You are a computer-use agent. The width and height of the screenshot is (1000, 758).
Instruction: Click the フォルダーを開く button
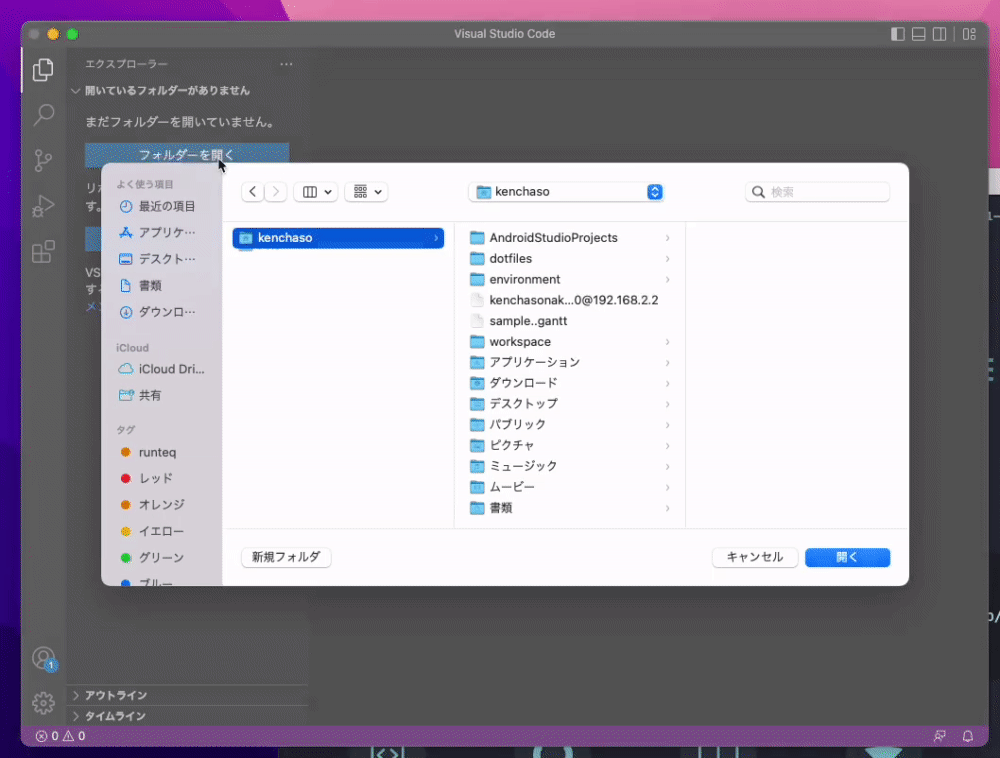pos(186,155)
